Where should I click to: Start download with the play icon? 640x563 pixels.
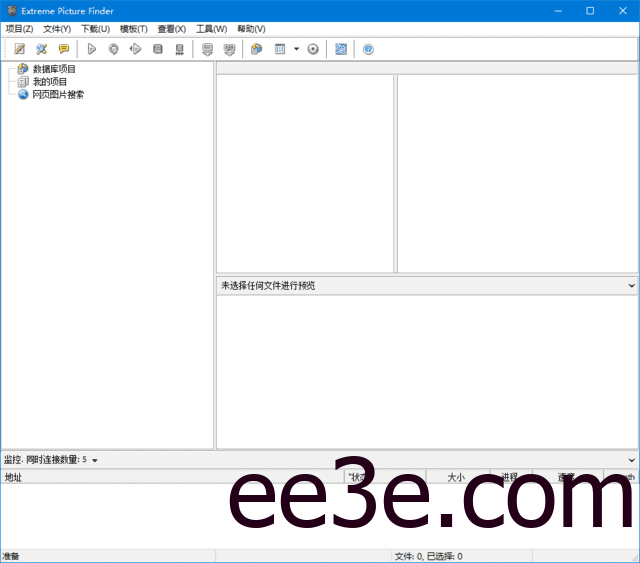pyautogui.click(x=92, y=49)
